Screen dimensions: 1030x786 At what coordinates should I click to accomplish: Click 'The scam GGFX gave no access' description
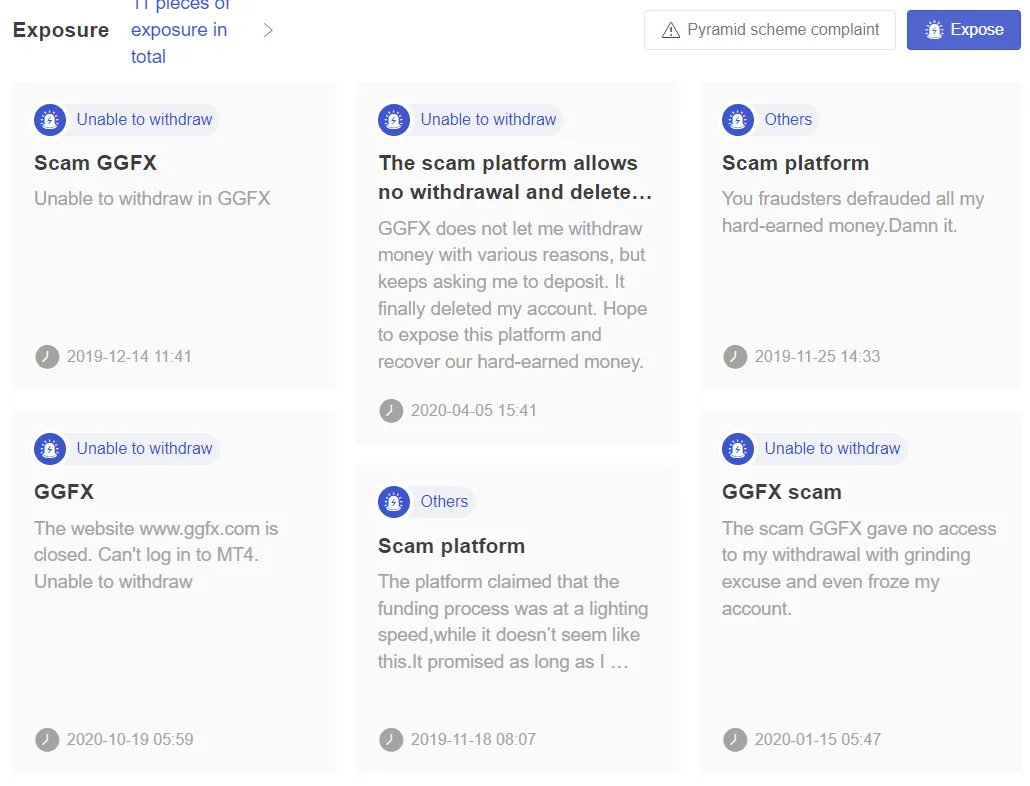(859, 569)
